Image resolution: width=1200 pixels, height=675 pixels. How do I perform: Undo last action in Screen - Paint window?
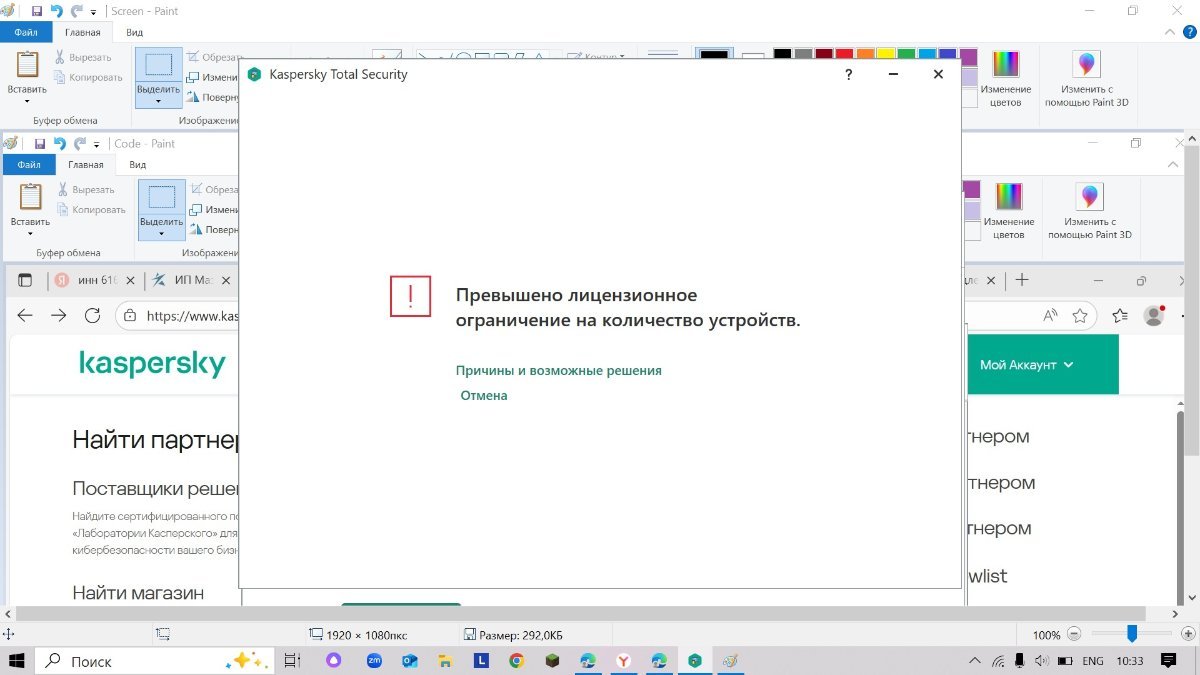(57, 11)
